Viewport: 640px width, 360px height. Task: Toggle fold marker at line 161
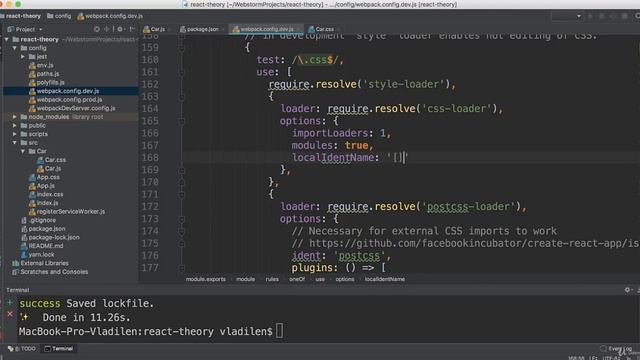[182, 72]
